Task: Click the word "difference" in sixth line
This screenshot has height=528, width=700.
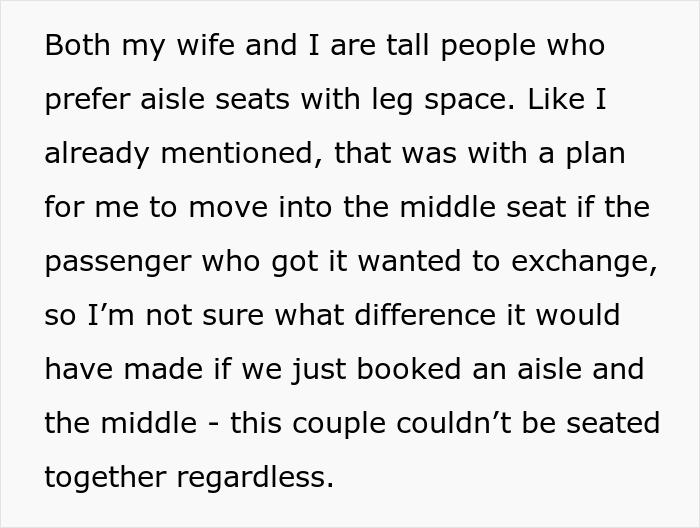Action: pos(425,315)
